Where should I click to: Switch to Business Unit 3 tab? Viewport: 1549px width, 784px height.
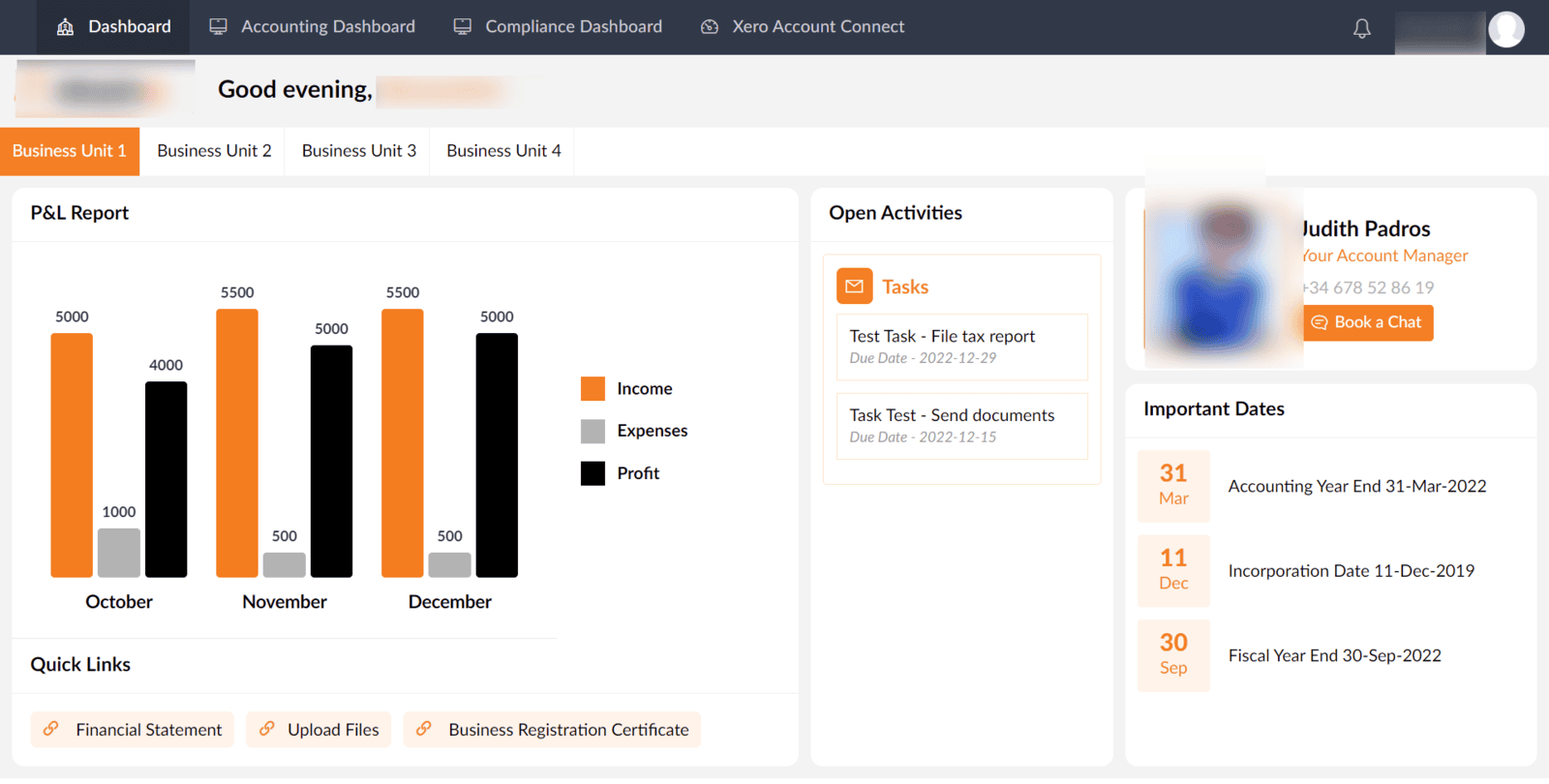pyautogui.click(x=358, y=151)
